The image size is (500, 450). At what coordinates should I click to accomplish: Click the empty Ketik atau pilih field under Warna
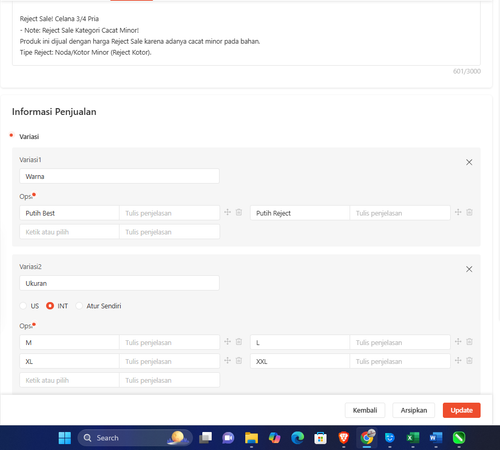[x=69, y=232]
